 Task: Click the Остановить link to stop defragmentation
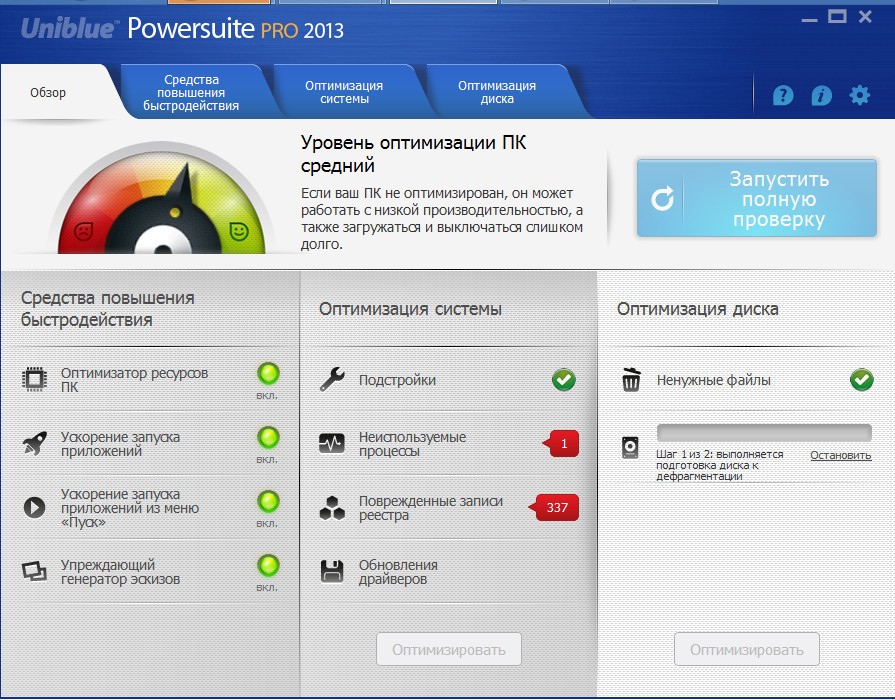tap(841, 455)
